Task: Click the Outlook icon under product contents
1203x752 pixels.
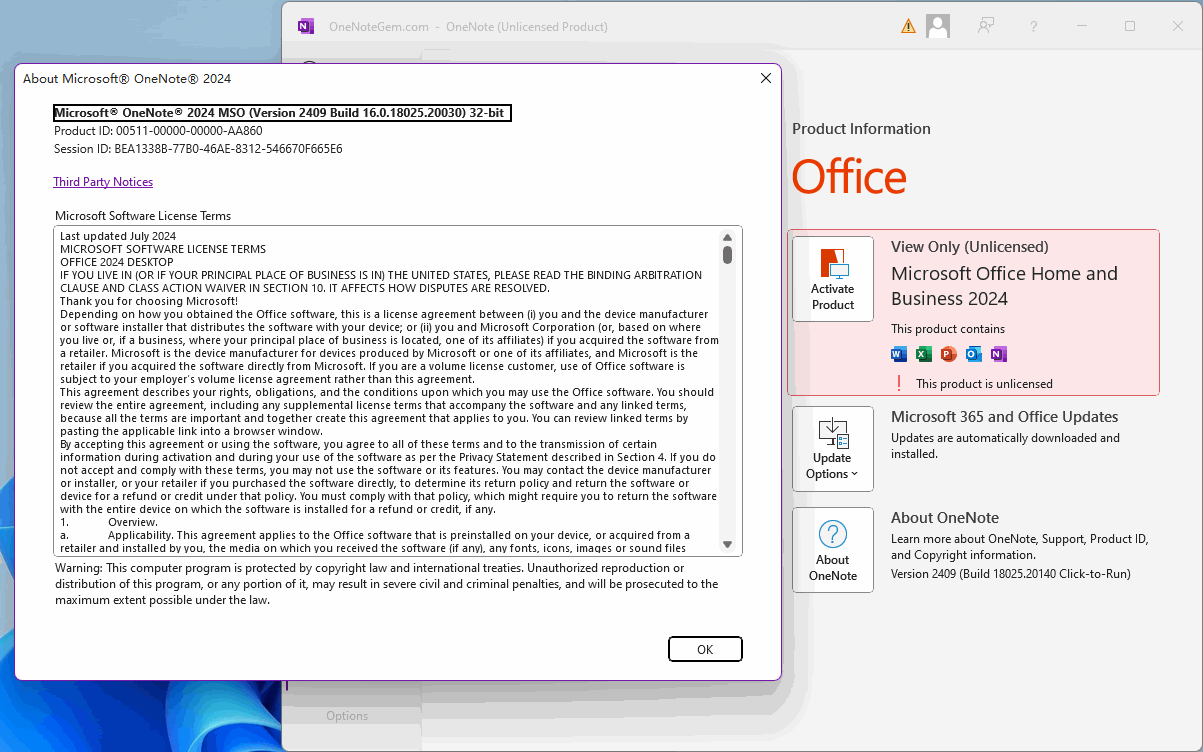Action: coord(974,354)
